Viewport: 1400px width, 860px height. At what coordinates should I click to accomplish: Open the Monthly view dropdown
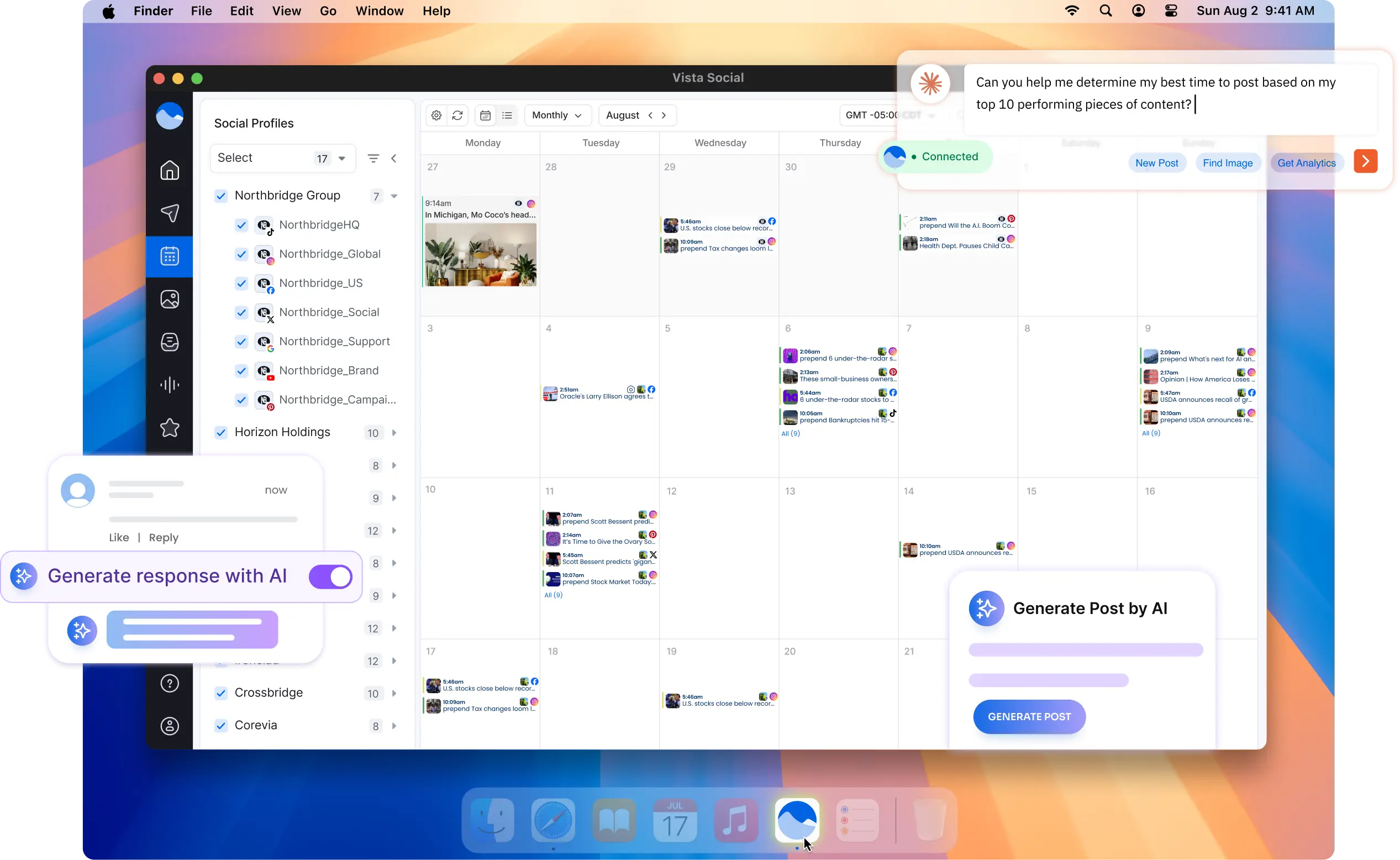(557, 115)
